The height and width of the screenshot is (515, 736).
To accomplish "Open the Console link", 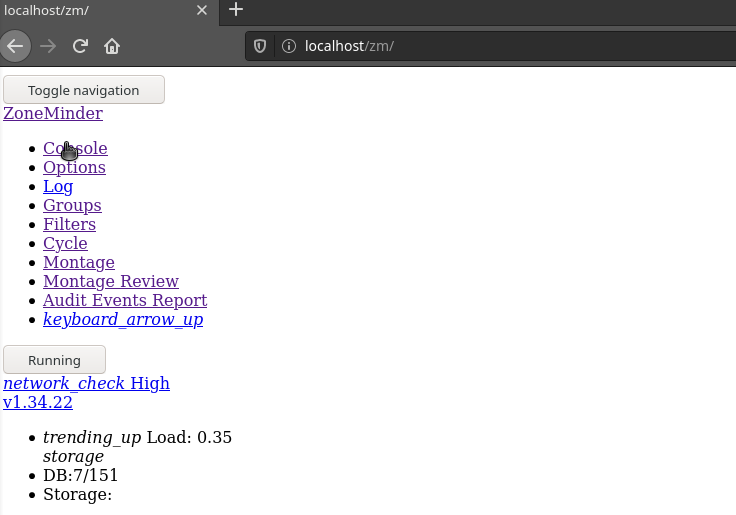I will coord(75,148).
